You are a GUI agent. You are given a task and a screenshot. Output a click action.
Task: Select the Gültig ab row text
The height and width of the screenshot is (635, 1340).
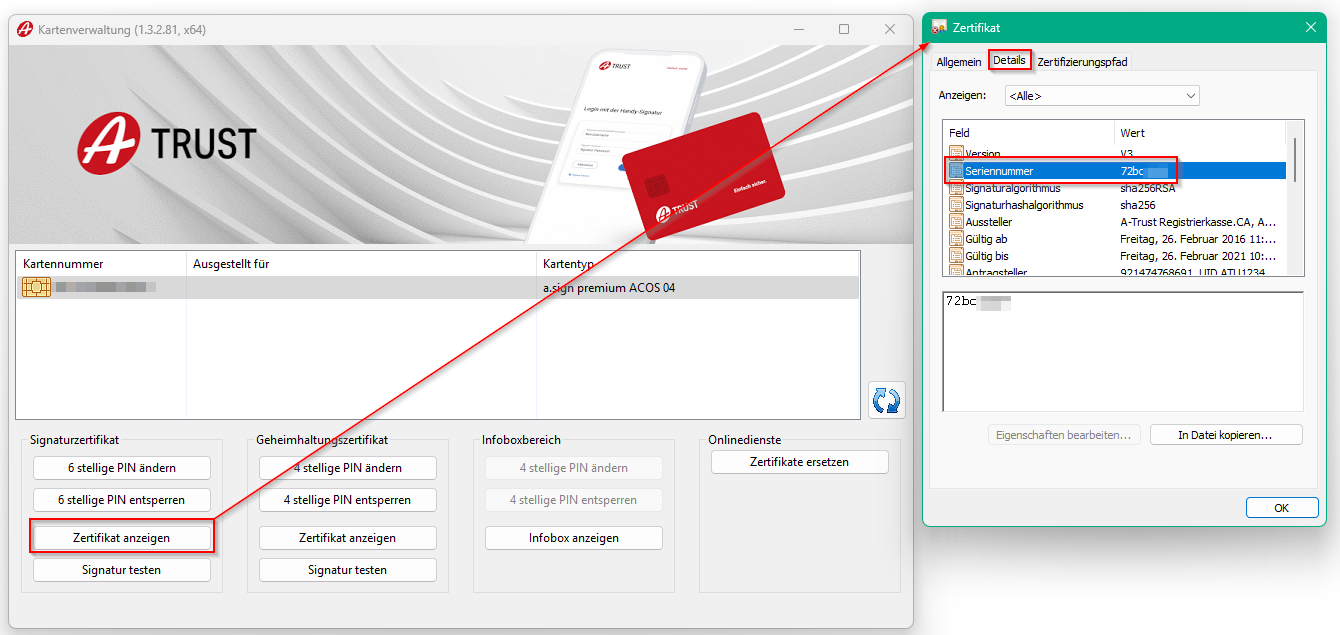point(986,239)
